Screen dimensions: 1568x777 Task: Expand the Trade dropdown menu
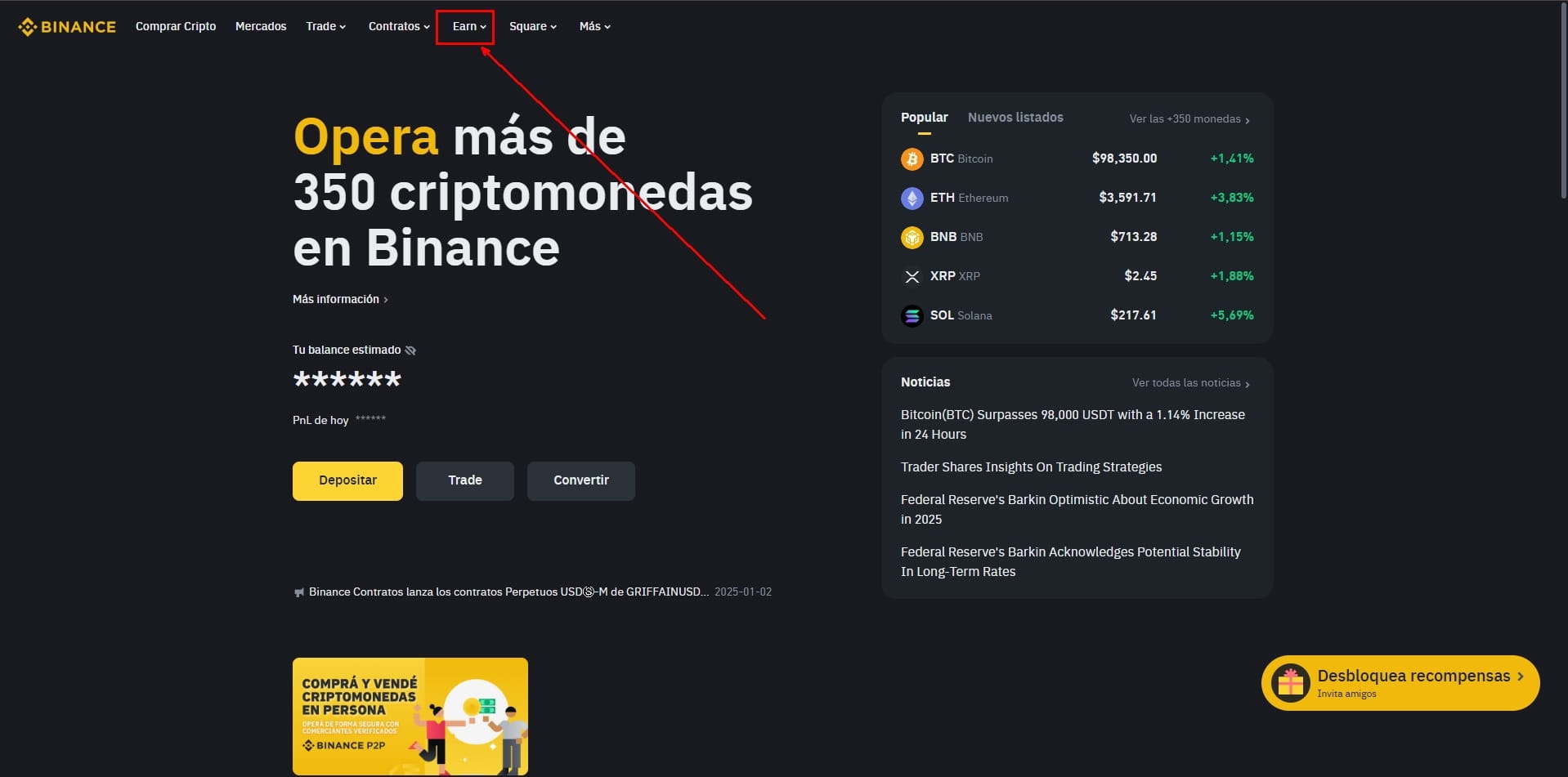(x=325, y=26)
